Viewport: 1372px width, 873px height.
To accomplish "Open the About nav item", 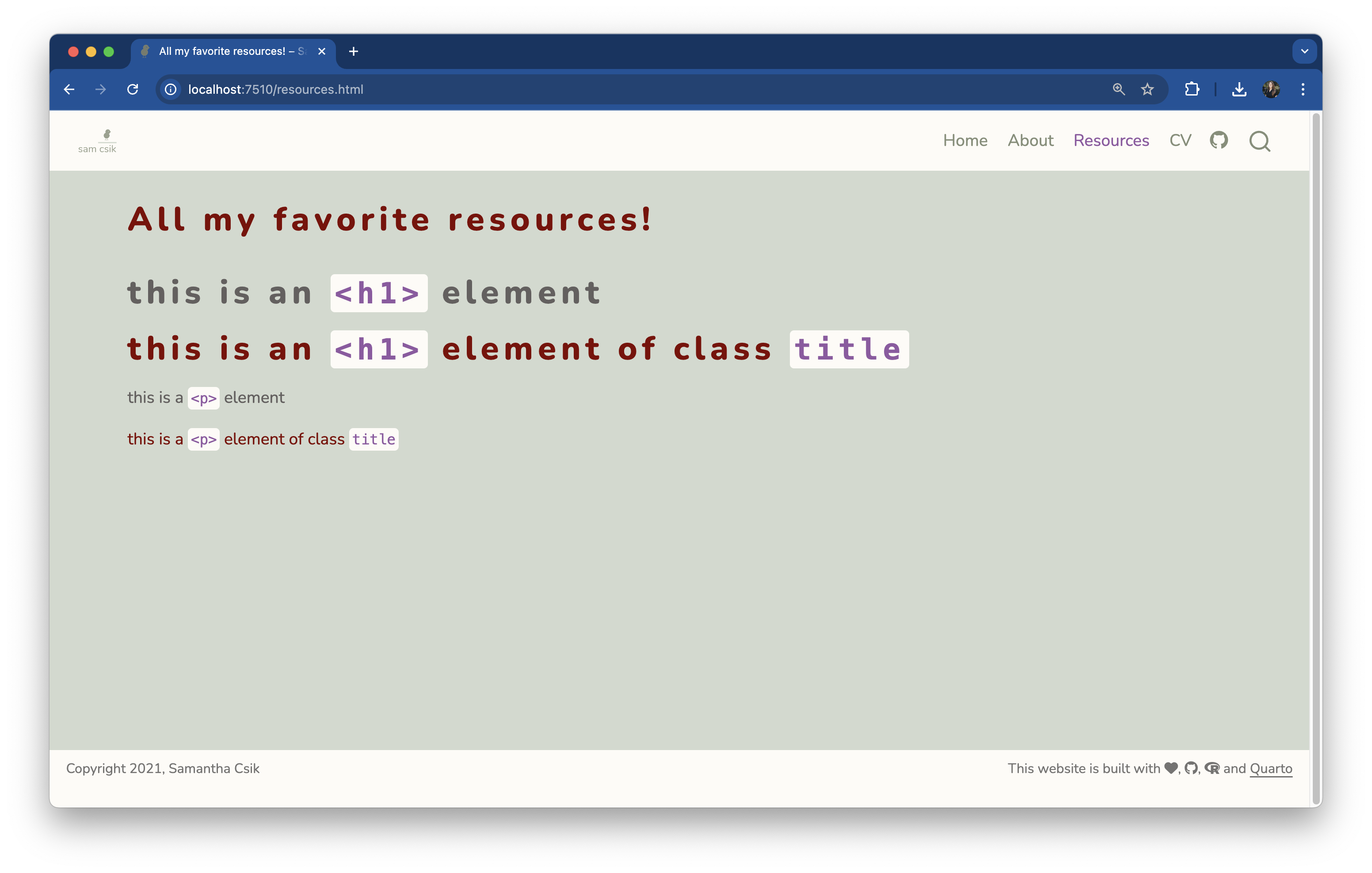I will click(x=1030, y=140).
